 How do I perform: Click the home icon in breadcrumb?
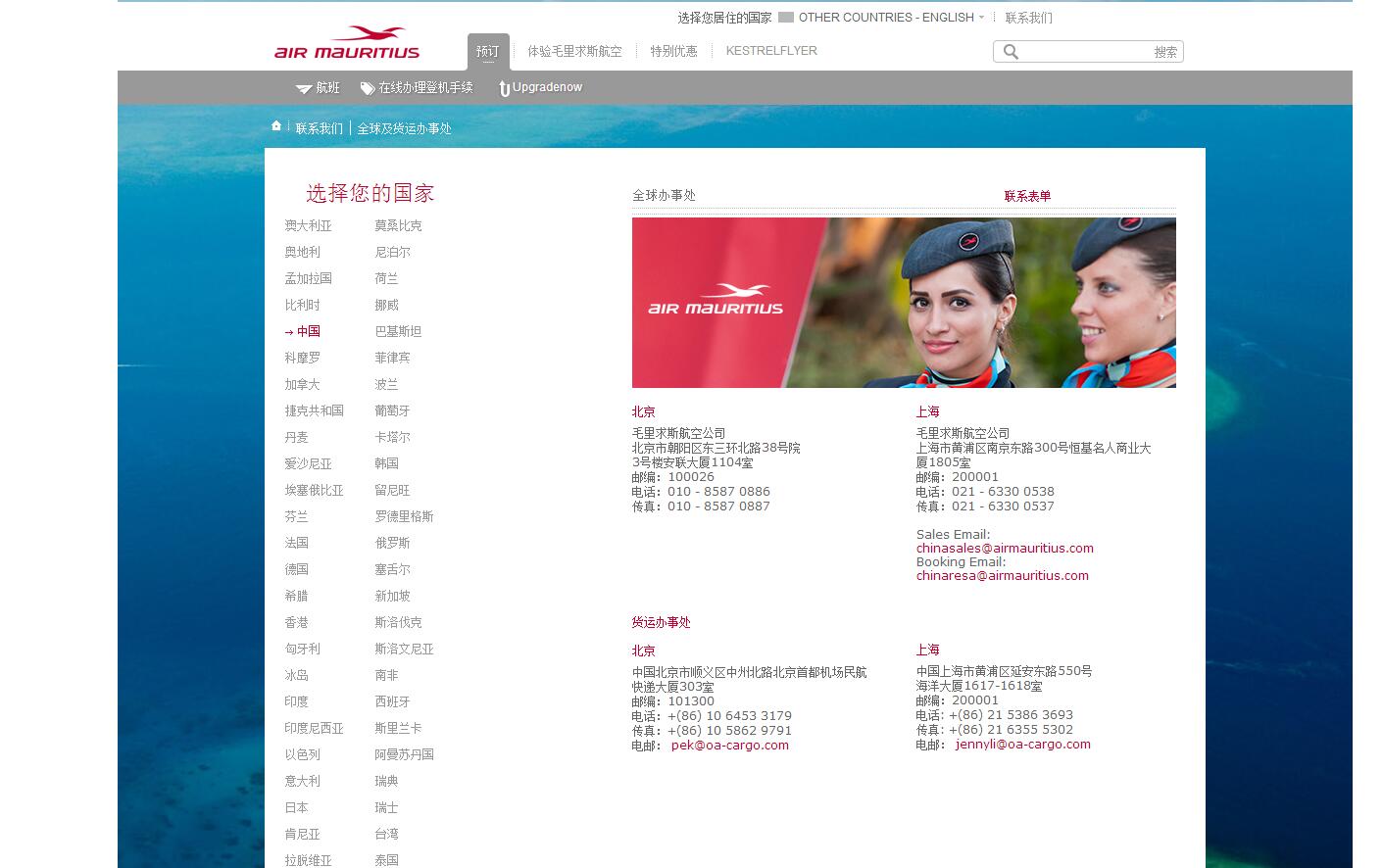pyautogui.click(x=276, y=125)
